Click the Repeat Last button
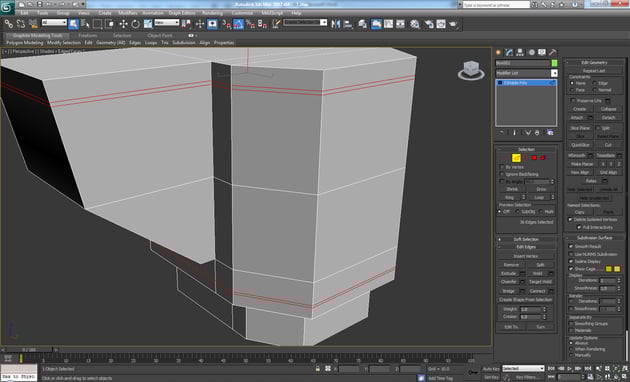This screenshot has height=382, width=630. point(594,71)
